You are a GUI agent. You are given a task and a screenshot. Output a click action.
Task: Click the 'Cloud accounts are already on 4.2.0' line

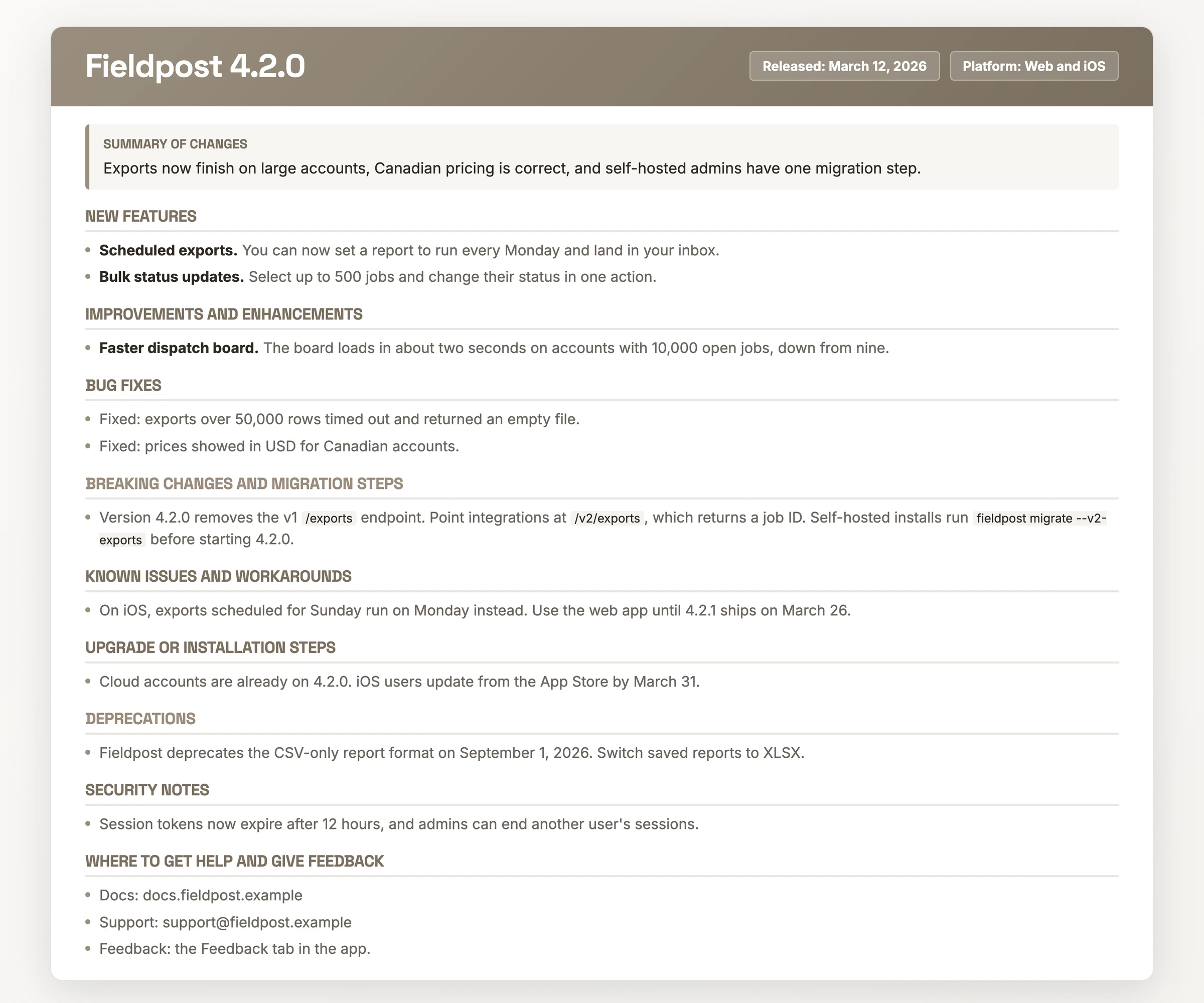pos(400,682)
